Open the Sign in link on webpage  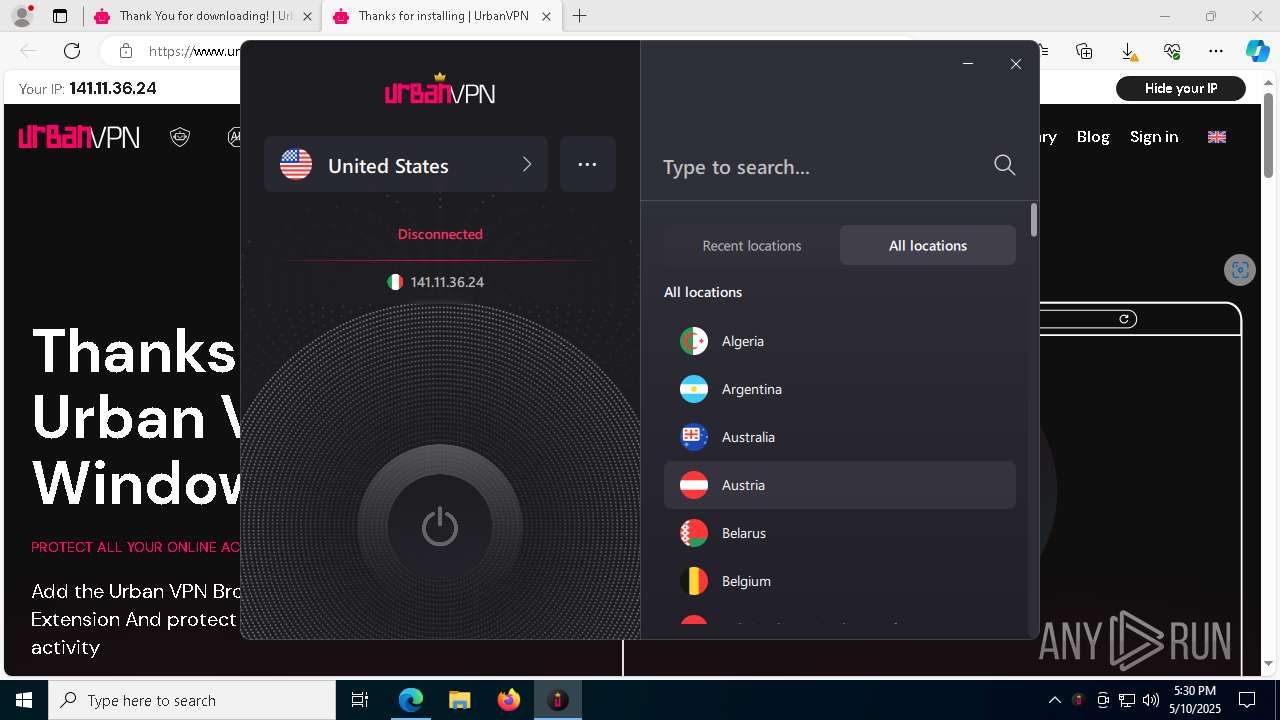(x=1154, y=137)
